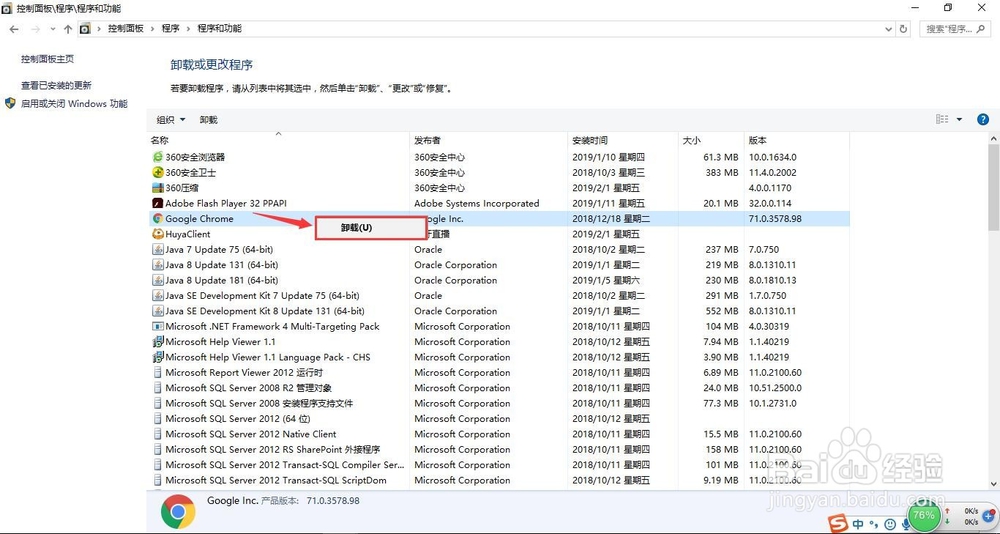Image resolution: width=1000 pixels, height=534 pixels.
Task: Click the 360压缩 program icon
Action: tap(158, 188)
